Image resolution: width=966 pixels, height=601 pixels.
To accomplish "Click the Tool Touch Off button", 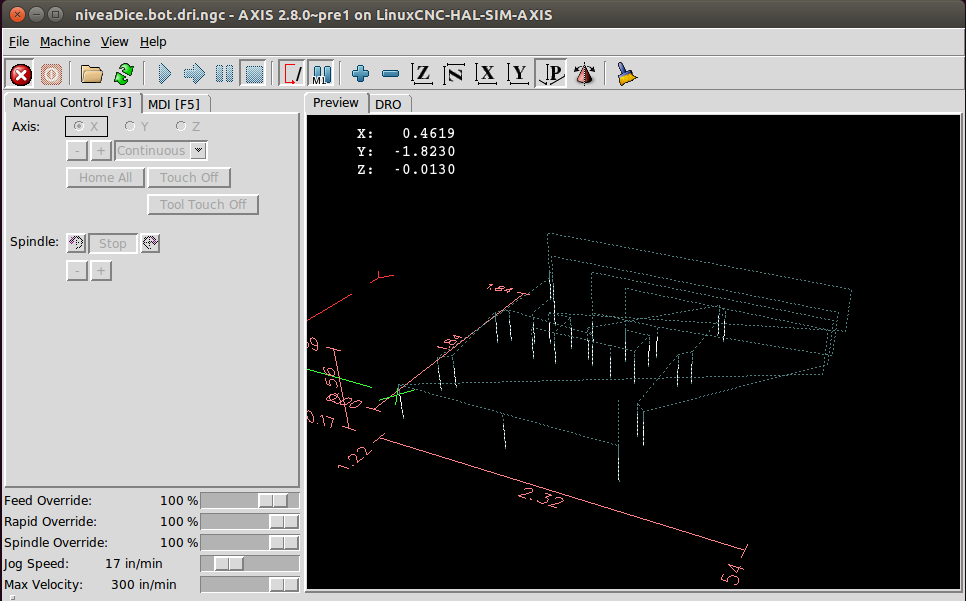I will [203, 205].
